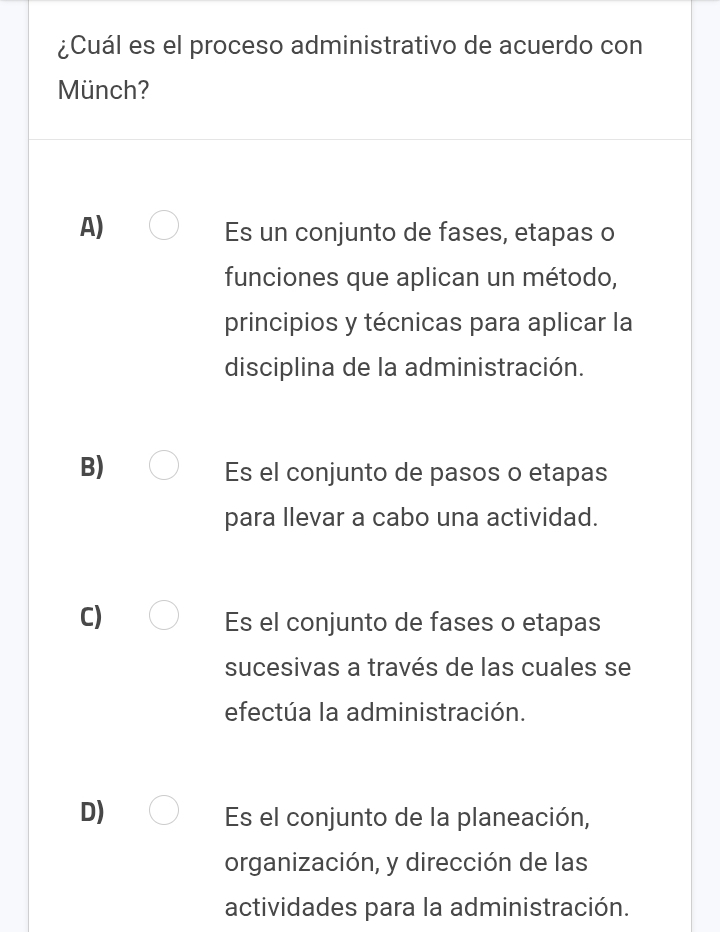Click the text "para llevar a cabo una actividad."
Image resolution: width=720 pixels, height=932 pixels.
tap(412, 518)
